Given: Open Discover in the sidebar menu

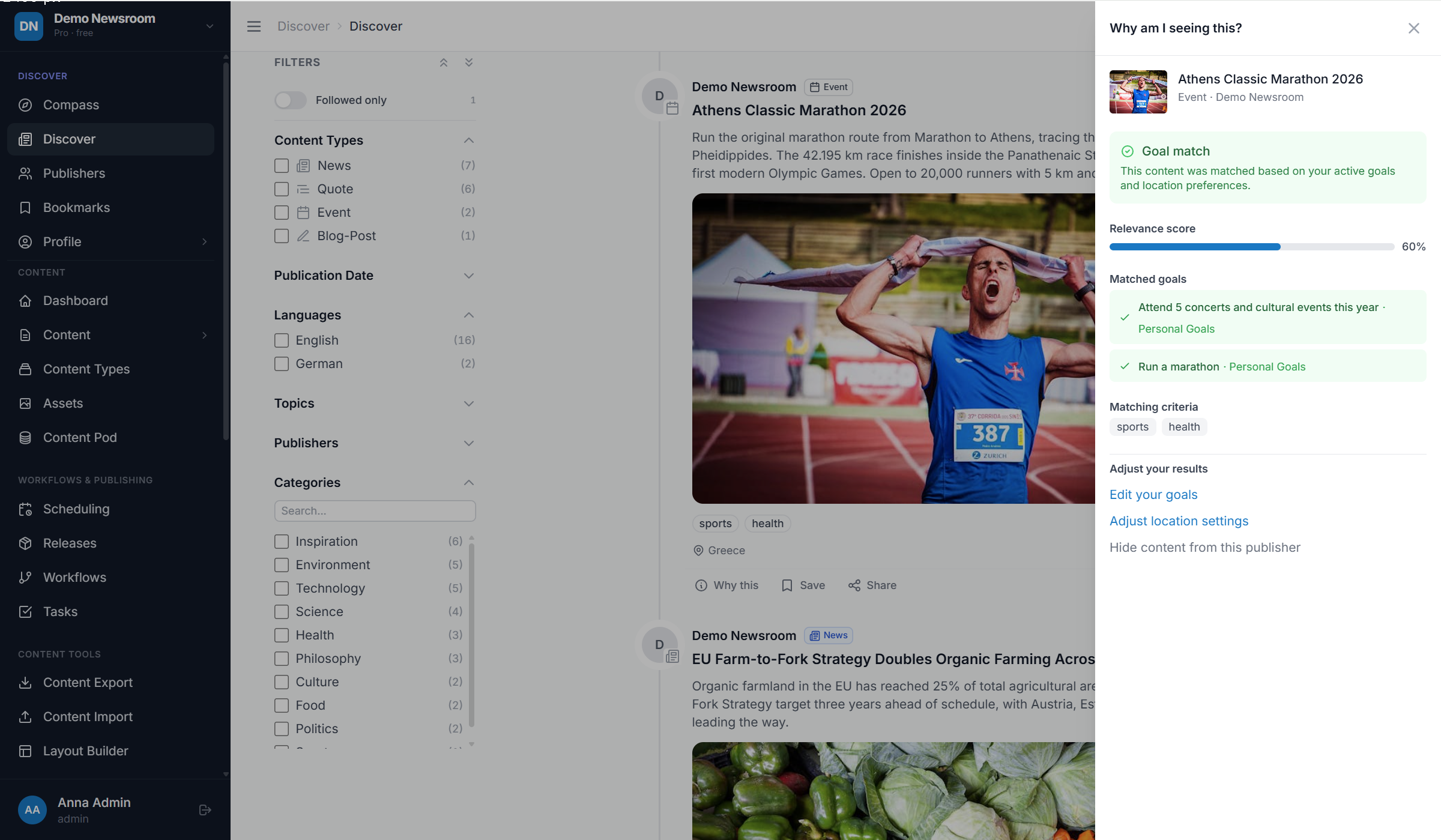Looking at the screenshot, I should click(111, 139).
